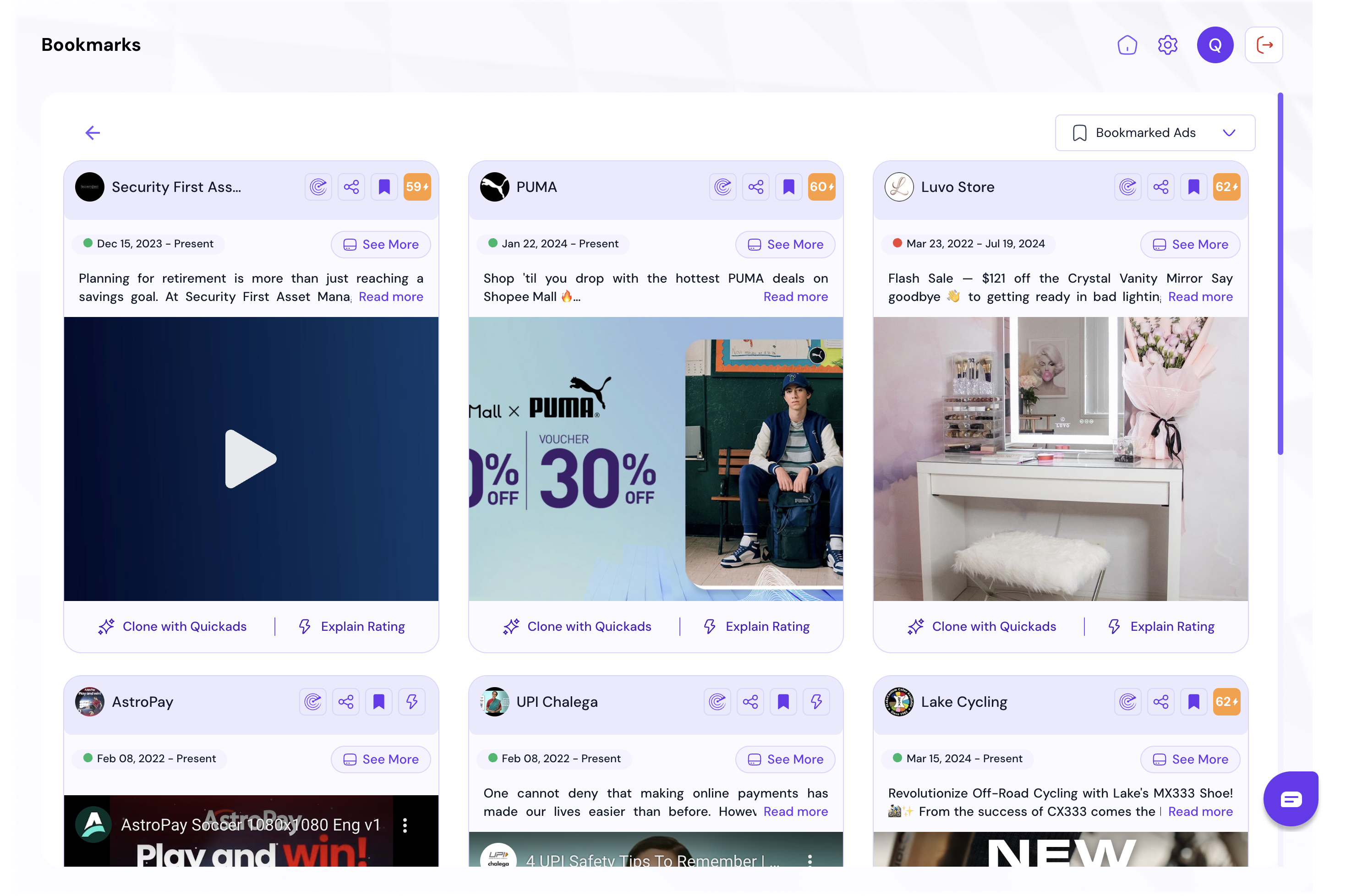The height and width of the screenshot is (896, 1346).
Task: Toggle bookmark on Lake Cycling ad
Action: pos(1193,702)
